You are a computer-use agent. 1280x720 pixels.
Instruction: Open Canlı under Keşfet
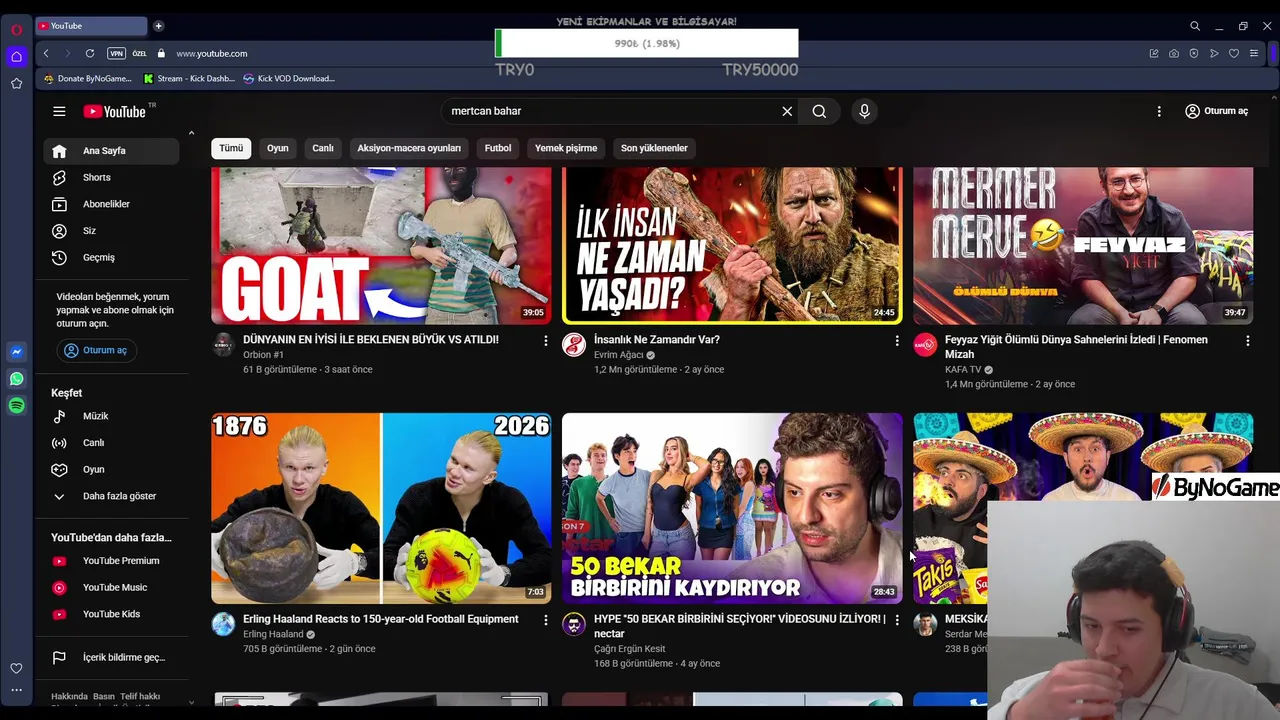tap(111, 443)
